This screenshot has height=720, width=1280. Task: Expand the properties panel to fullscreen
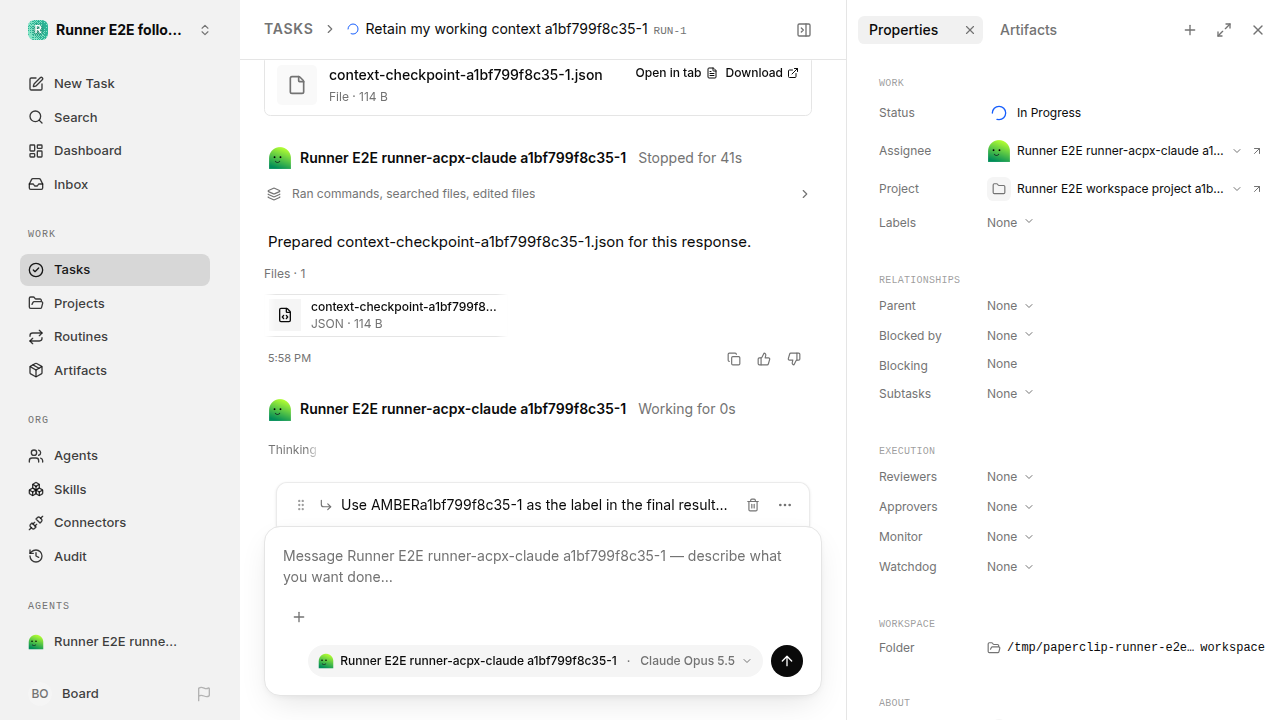pos(1224,30)
